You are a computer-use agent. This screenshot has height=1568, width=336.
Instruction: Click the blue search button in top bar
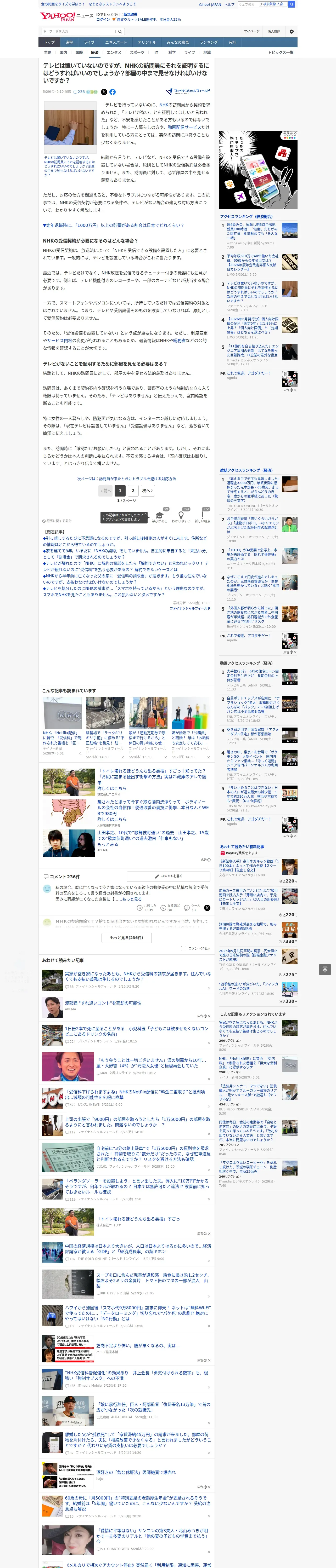point(292,4)
